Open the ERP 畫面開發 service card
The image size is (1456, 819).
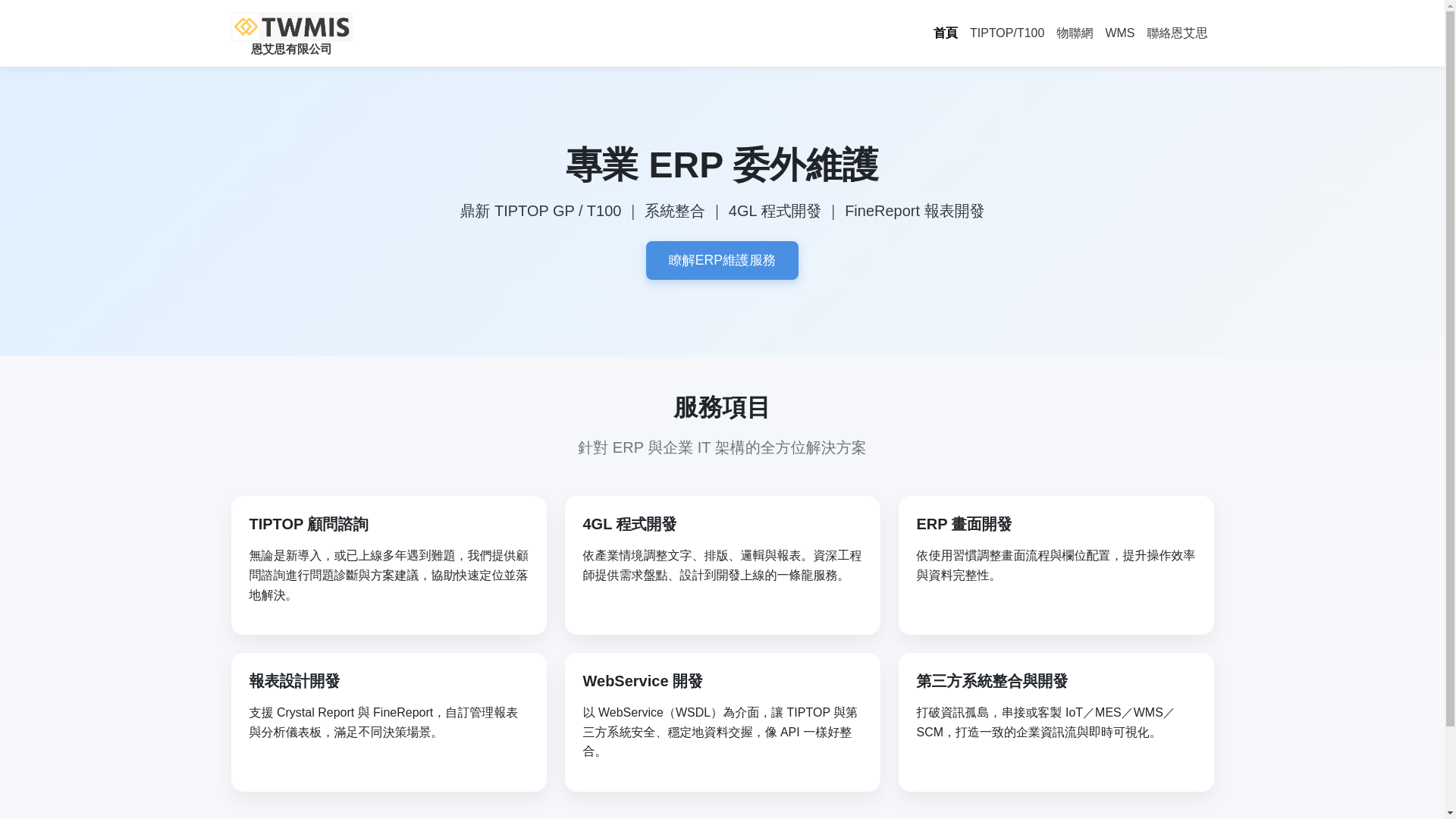coord(1056,565)
